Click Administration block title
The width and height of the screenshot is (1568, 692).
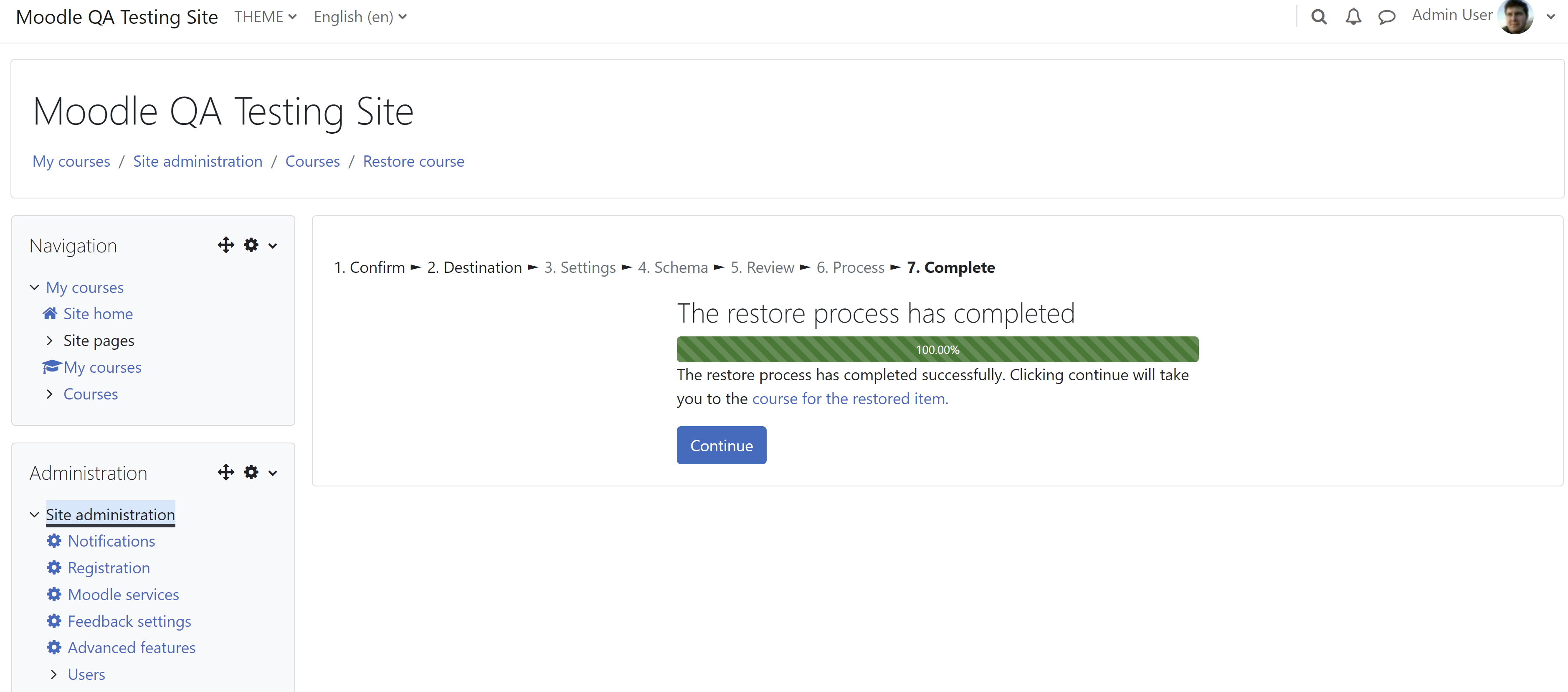coord(88,473)
